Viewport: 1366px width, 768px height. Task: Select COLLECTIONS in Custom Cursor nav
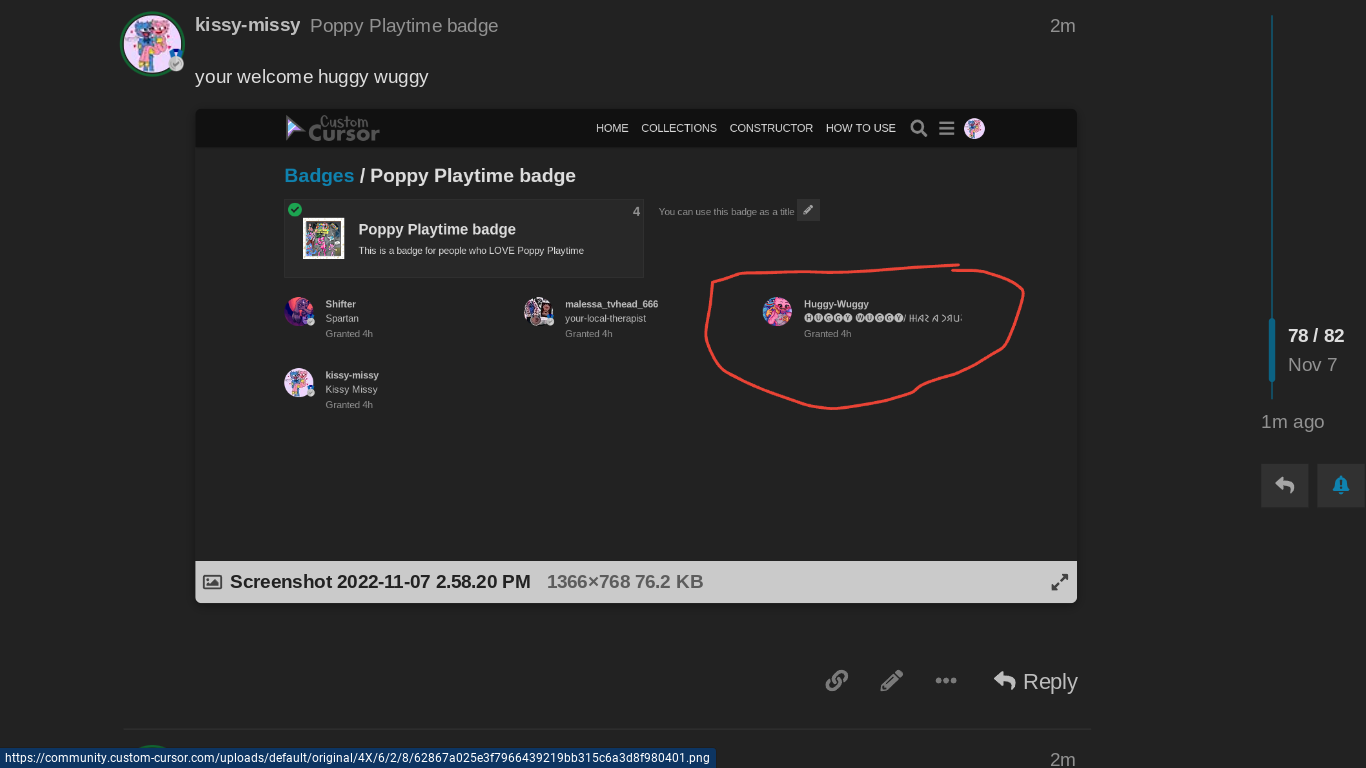[x=679, y=128]
